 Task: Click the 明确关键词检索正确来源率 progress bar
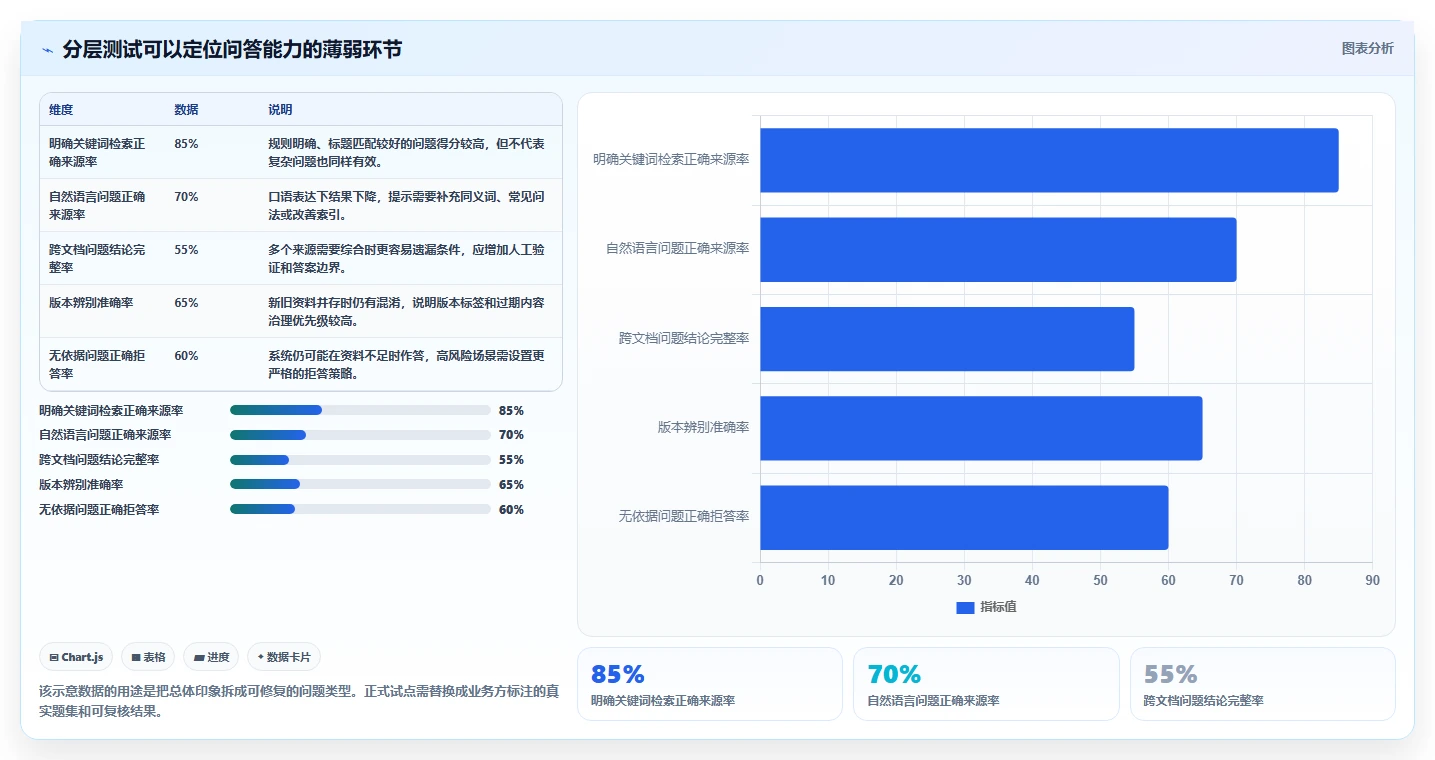pyautogui.click(x=360, y=410)
